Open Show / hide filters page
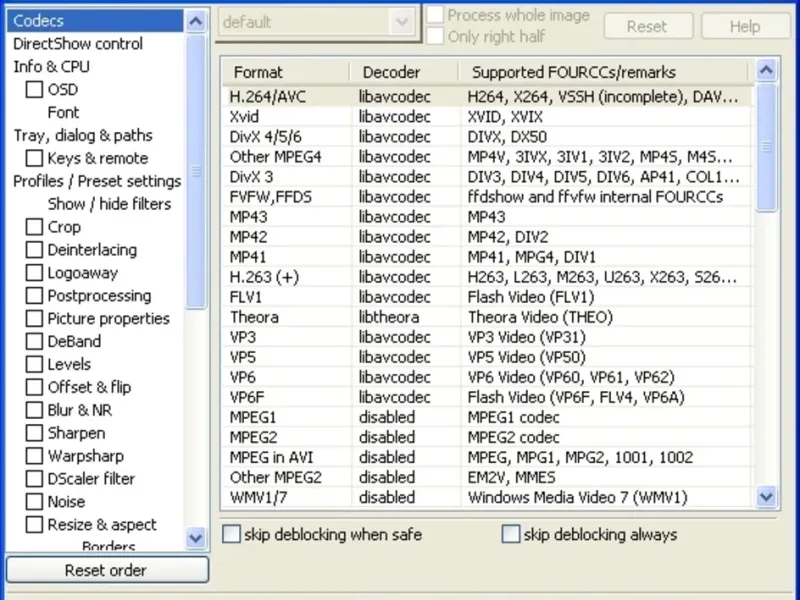Screen dimensions: 800x600 109,204
